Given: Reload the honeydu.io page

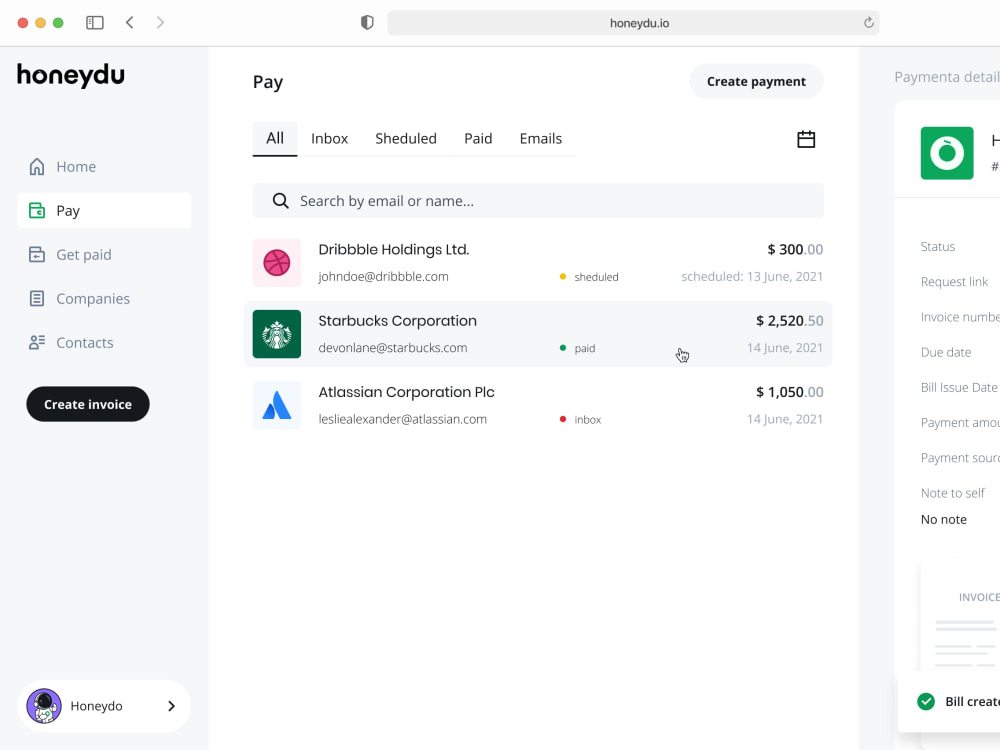Looking at the screenshot, I should click(x=869, y=23).
